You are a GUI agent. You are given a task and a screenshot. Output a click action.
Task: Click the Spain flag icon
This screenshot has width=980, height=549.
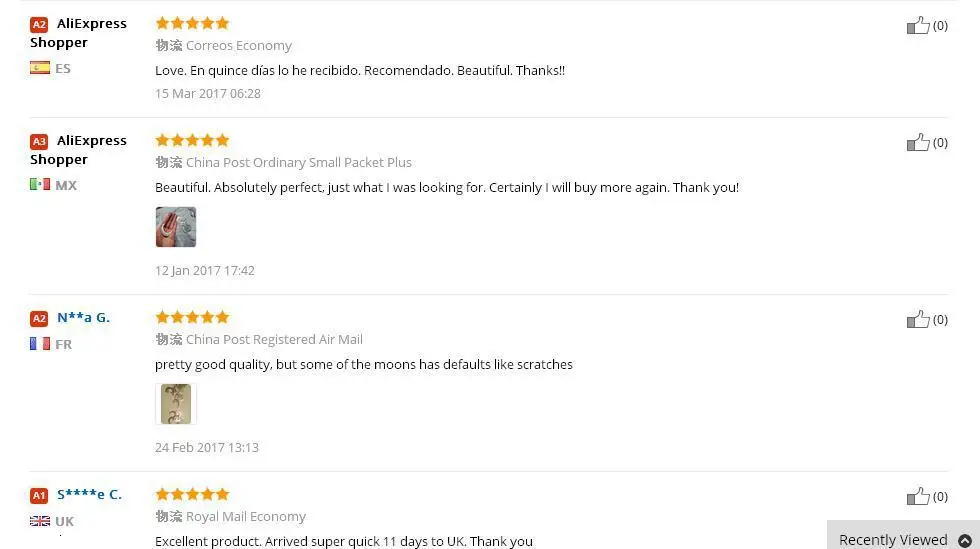[x=40, y=68]
